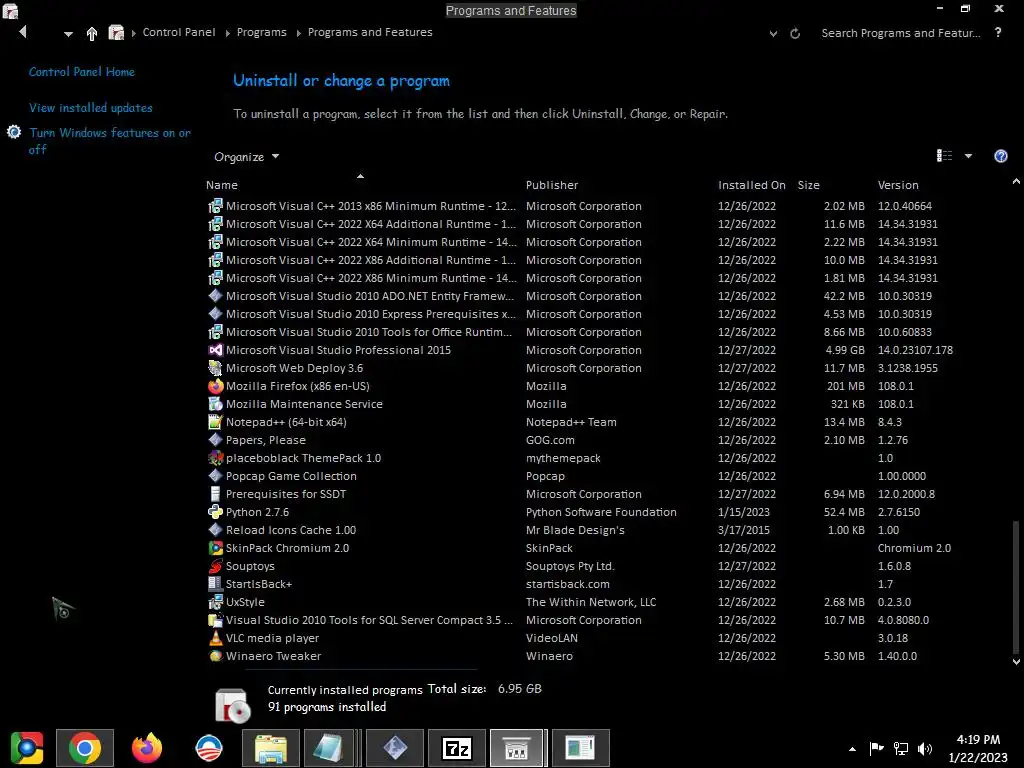The width and height of the screenshot is (1024, 768).
Task: Navigate to Programs breadcrumb
Action: tap(261, 32)
